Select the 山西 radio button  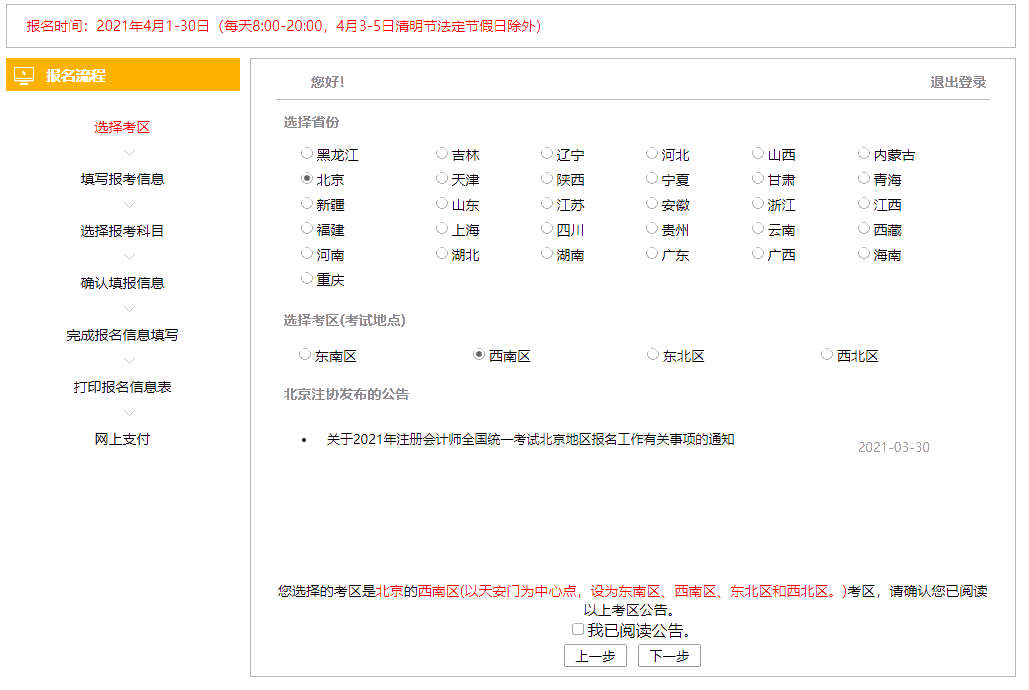pyautogui.click(x=758, y=154)
